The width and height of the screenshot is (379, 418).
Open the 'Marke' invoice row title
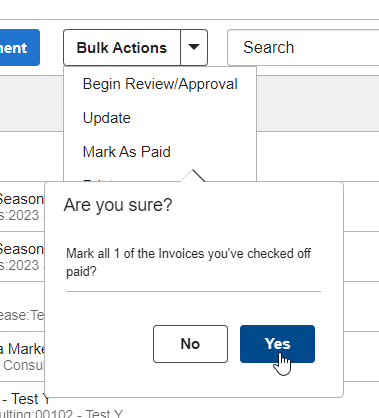22,349
